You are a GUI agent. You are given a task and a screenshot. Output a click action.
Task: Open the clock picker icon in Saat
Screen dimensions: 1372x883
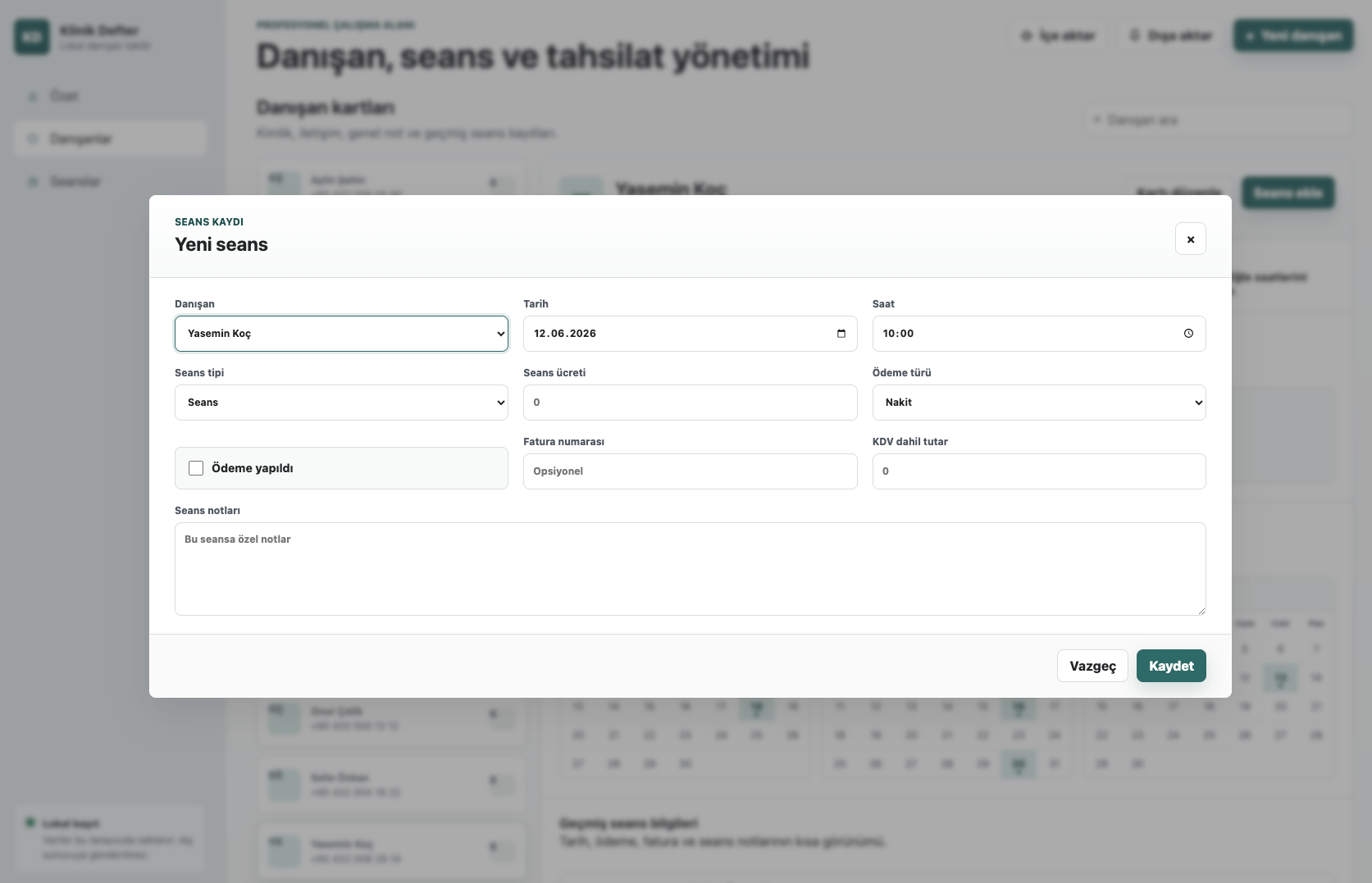point(1188,334)
